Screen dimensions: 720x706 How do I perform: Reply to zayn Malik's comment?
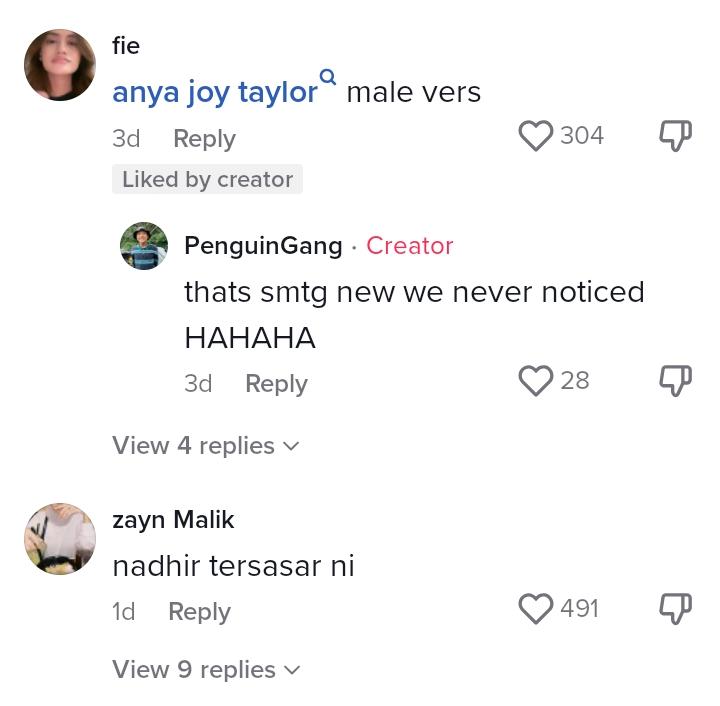(199, 612)
